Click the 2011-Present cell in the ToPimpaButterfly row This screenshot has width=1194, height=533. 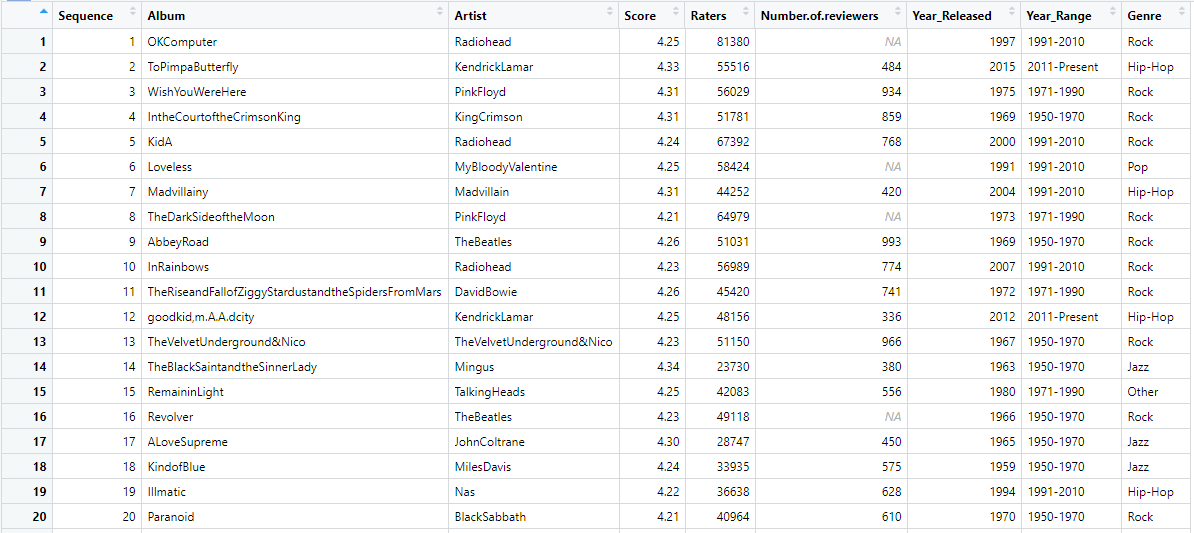point(1071,67)
